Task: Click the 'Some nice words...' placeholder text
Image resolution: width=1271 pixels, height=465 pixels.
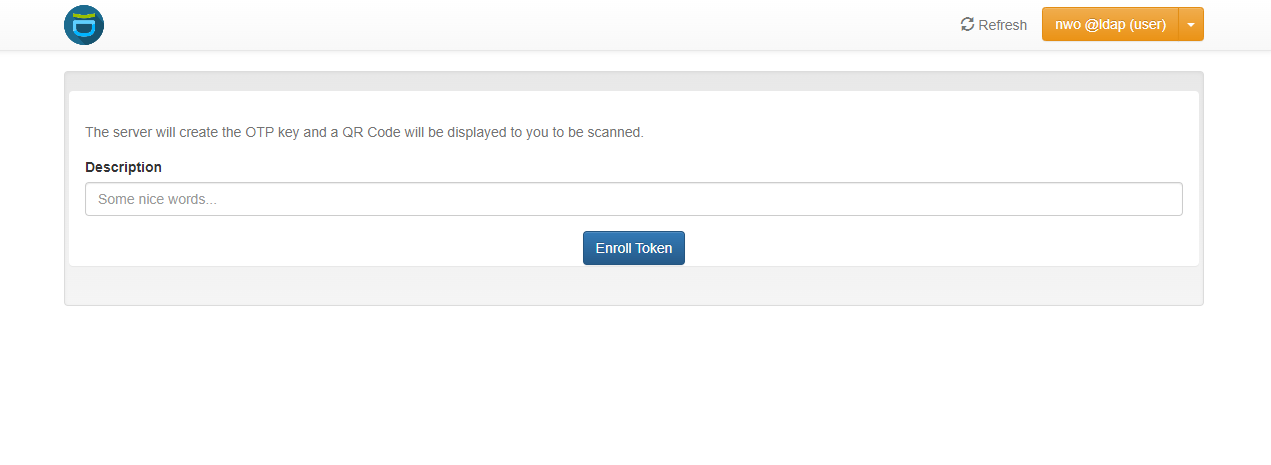Action: point(157,199)
